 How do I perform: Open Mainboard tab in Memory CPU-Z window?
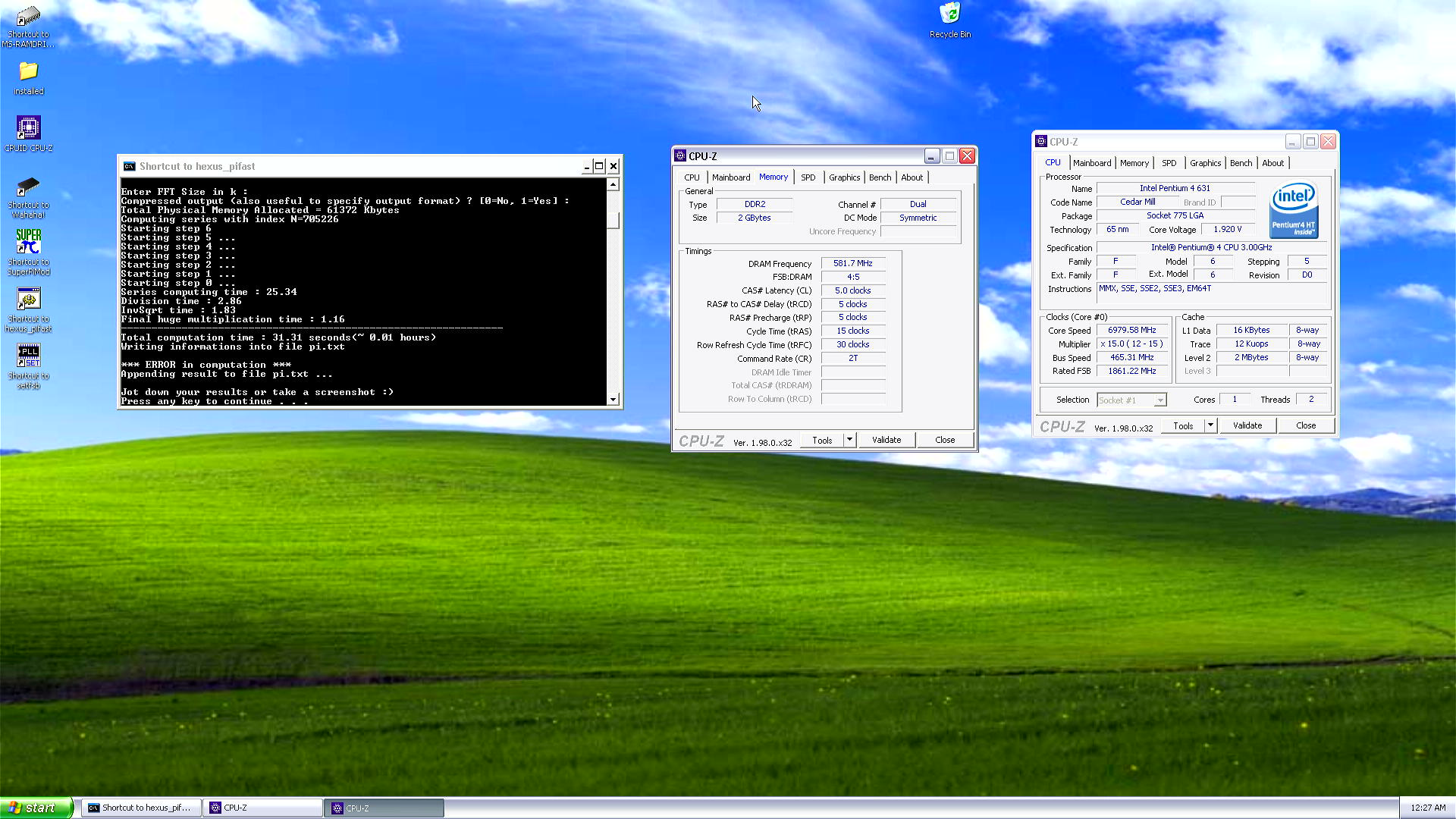[731, 177]
